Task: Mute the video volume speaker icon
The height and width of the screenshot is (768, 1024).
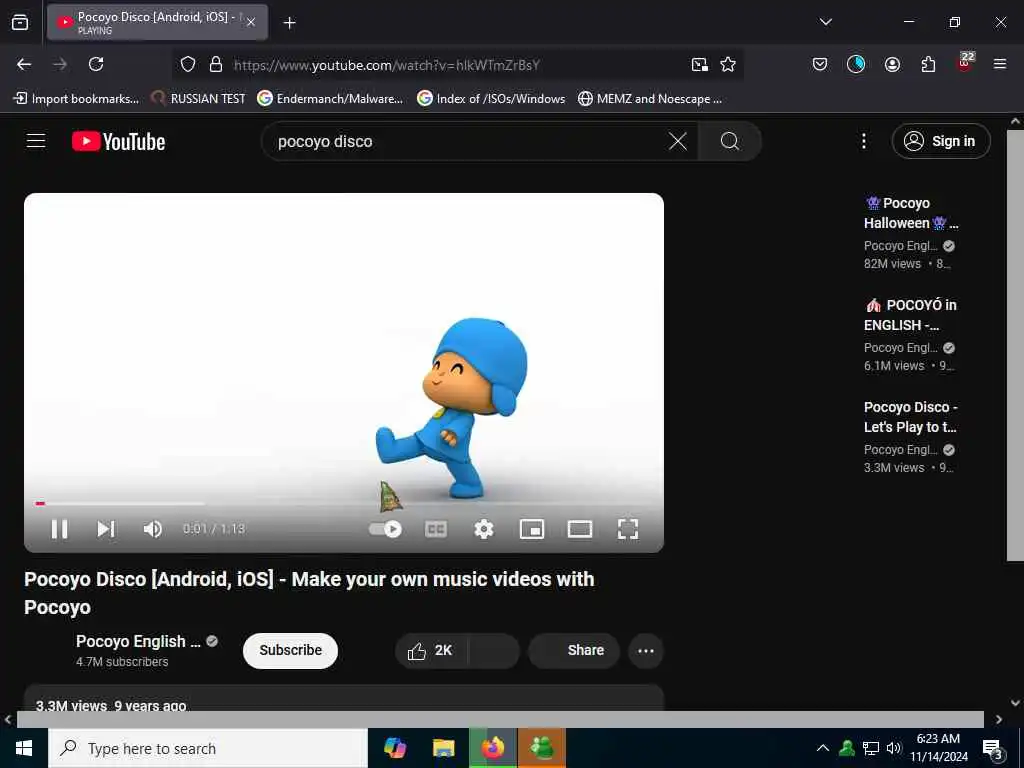Action: (153, 529)
